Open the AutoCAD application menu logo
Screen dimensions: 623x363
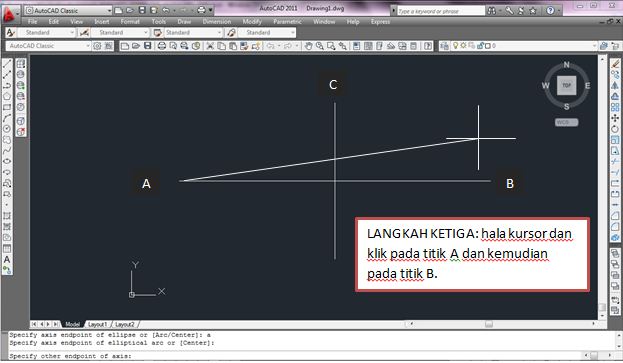tap(10, 15)
